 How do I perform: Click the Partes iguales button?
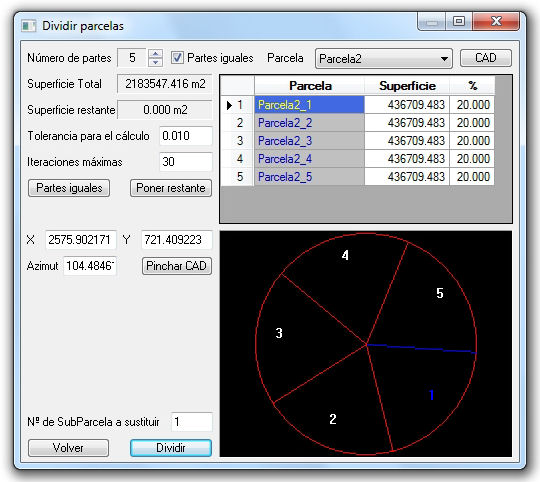(69, 188)
